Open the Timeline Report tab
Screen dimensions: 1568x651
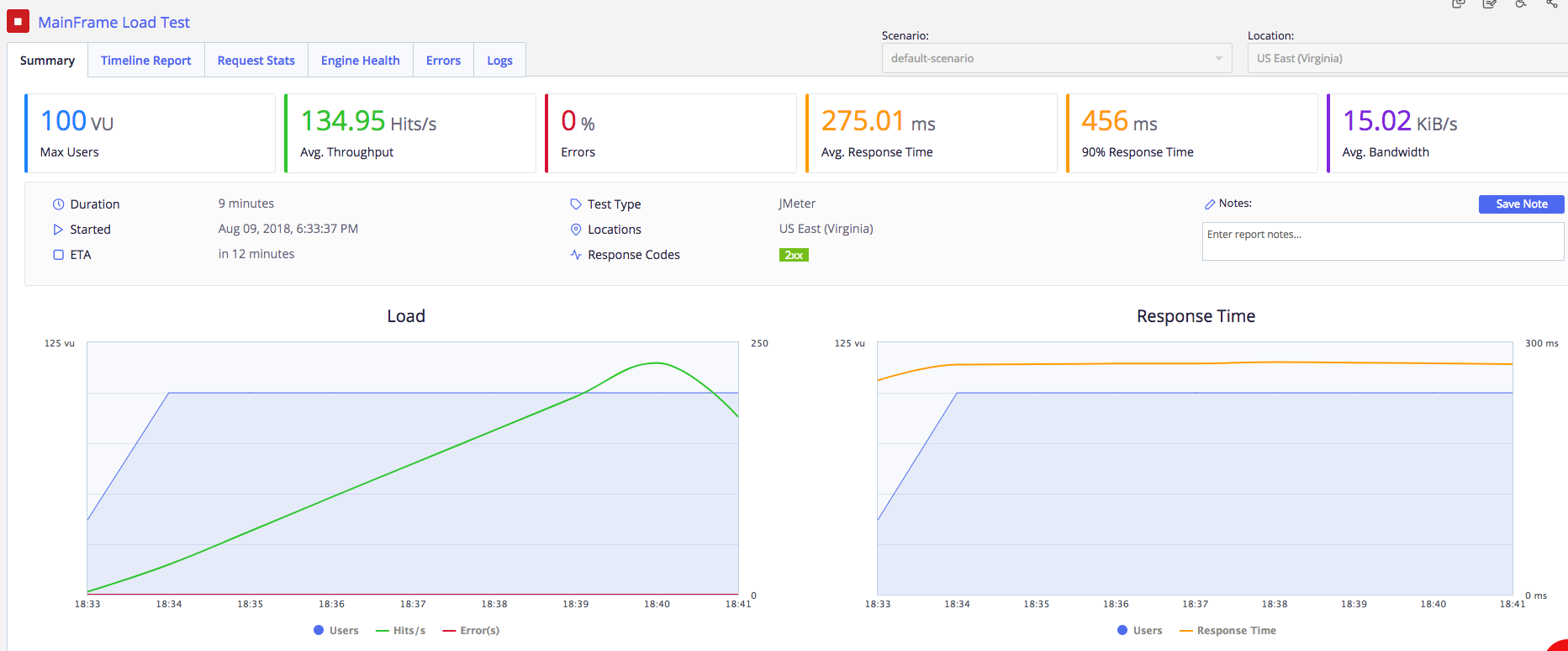146,61
